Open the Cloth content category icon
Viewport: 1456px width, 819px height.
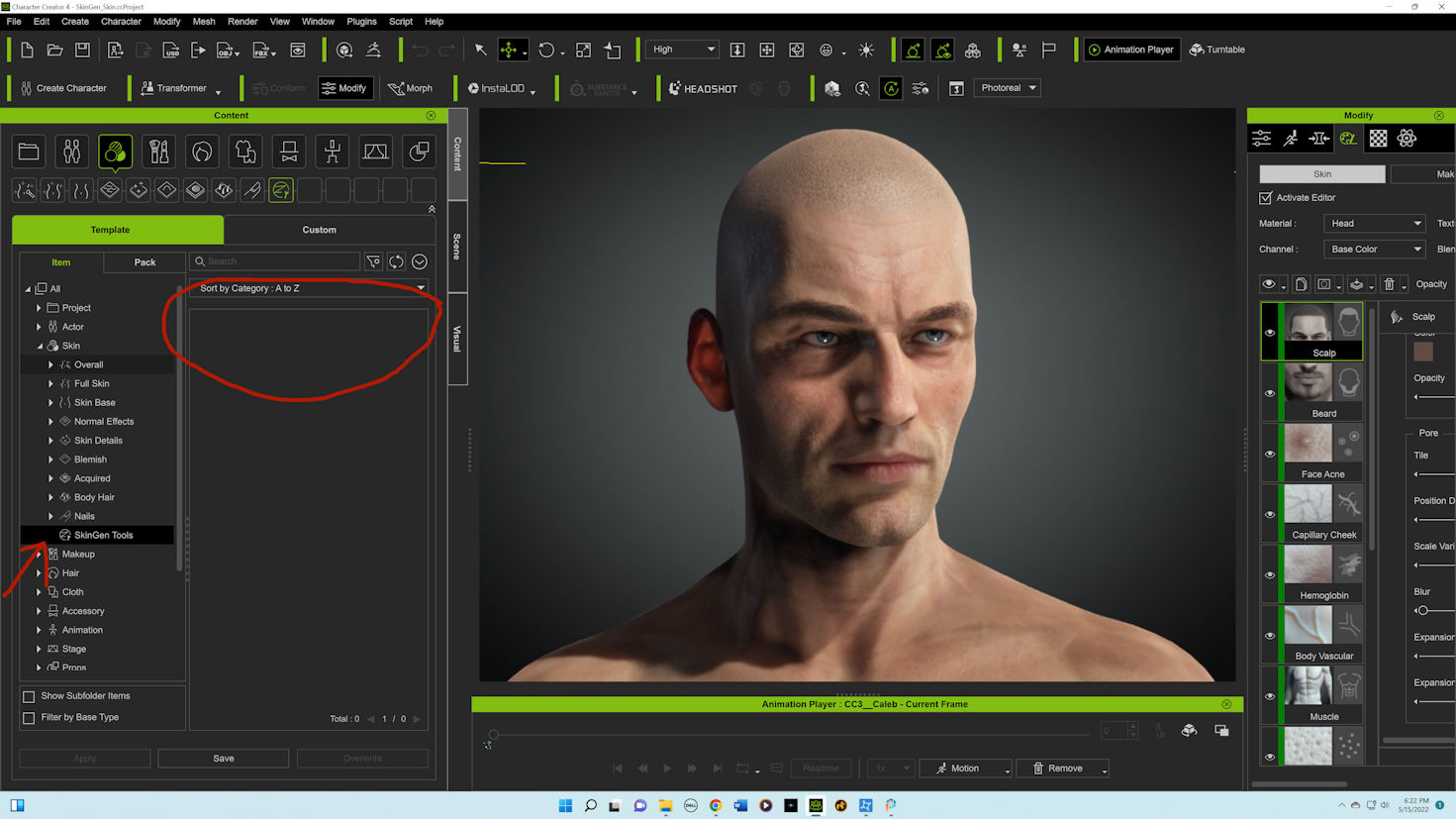click(x=245, y=152)
